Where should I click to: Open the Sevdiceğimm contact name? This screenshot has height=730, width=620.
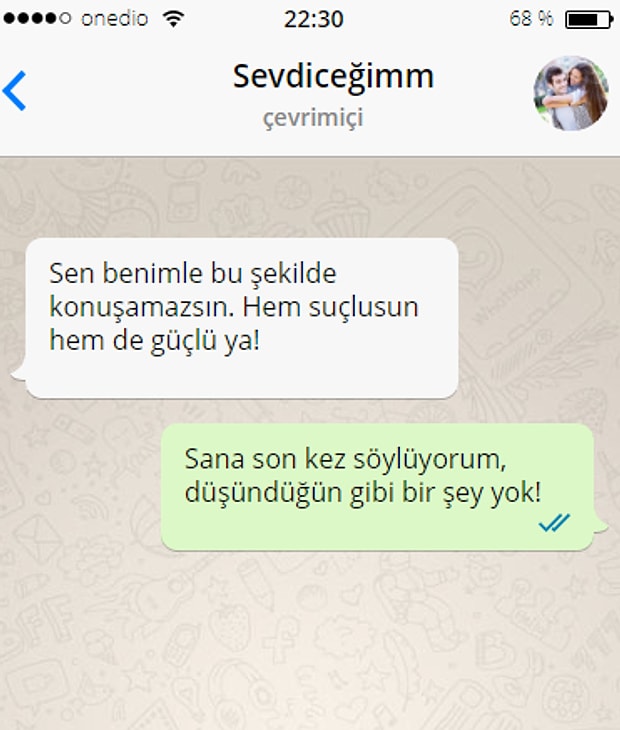click(333, 77)
